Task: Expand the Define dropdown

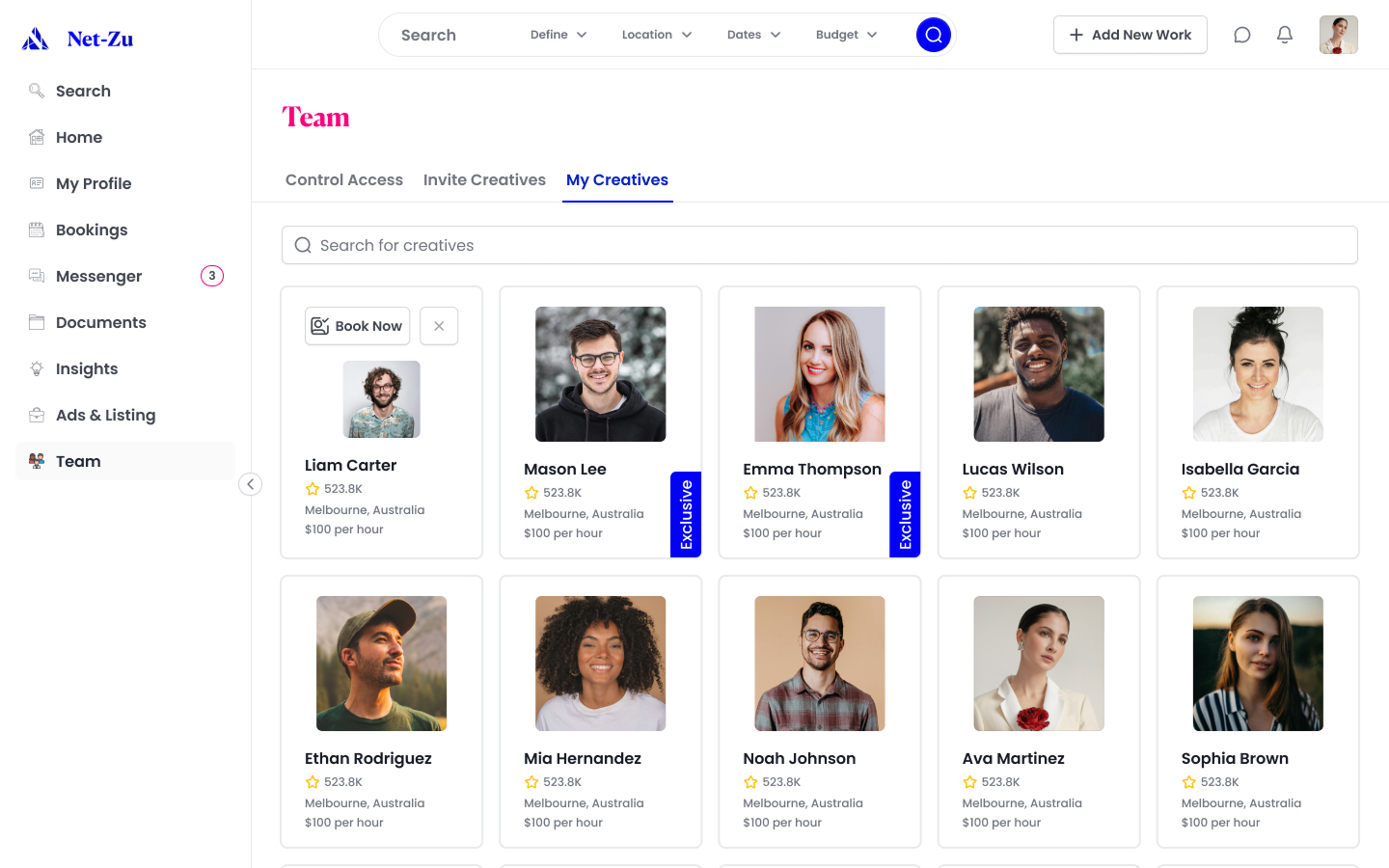Action: tap(558, 35)
